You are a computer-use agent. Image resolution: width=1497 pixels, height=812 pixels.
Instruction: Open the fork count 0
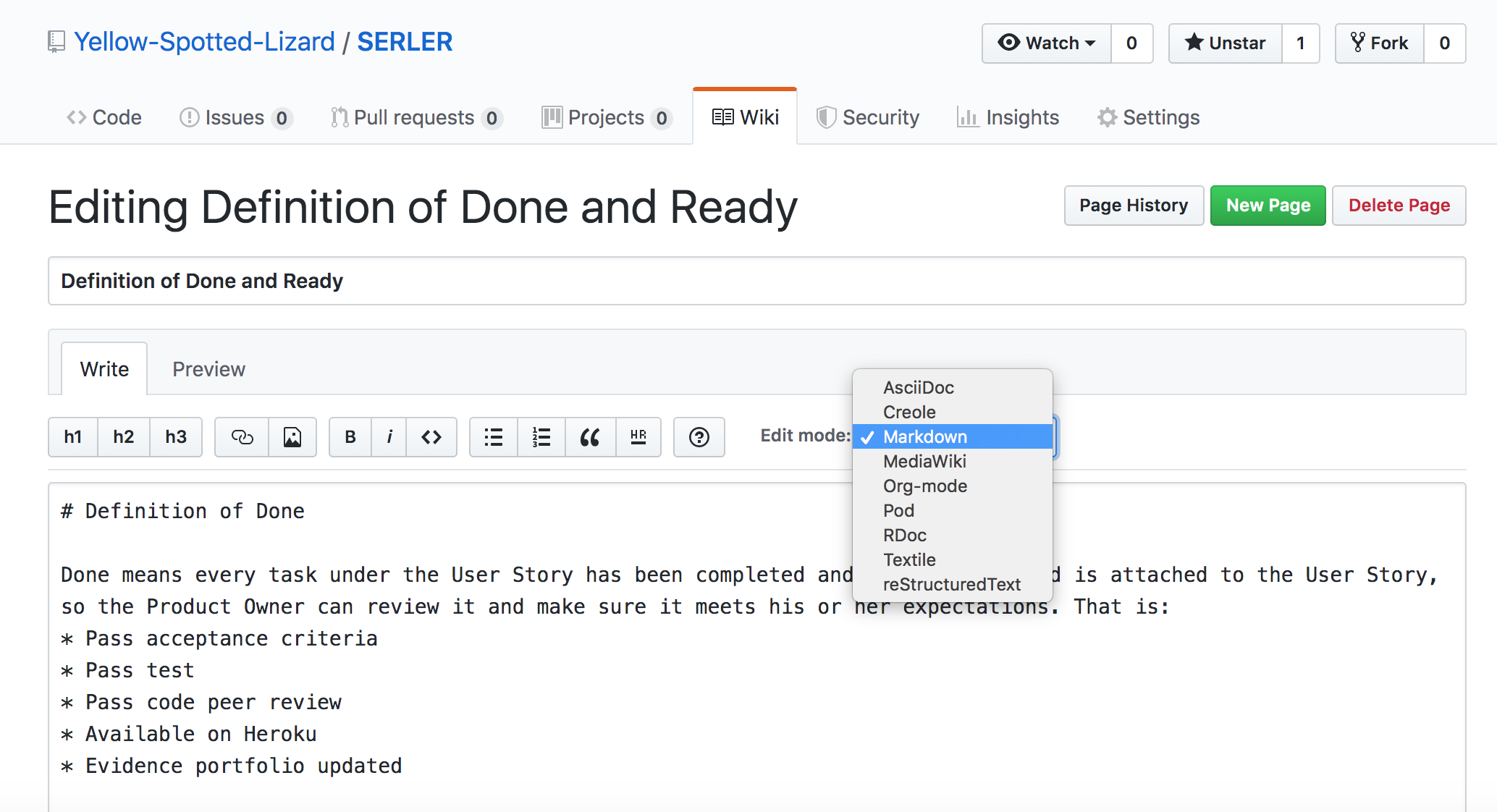coord(1445,43)
